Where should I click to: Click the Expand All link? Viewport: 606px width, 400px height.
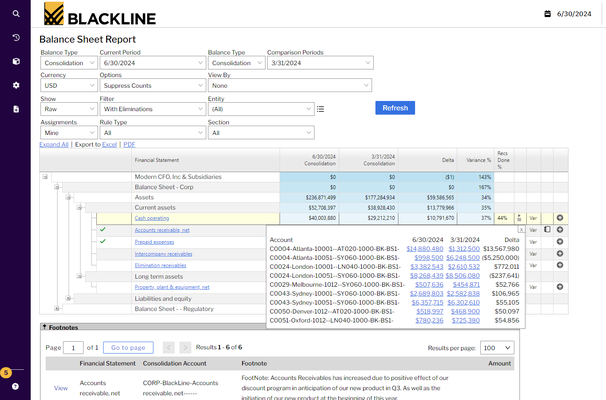54,145
